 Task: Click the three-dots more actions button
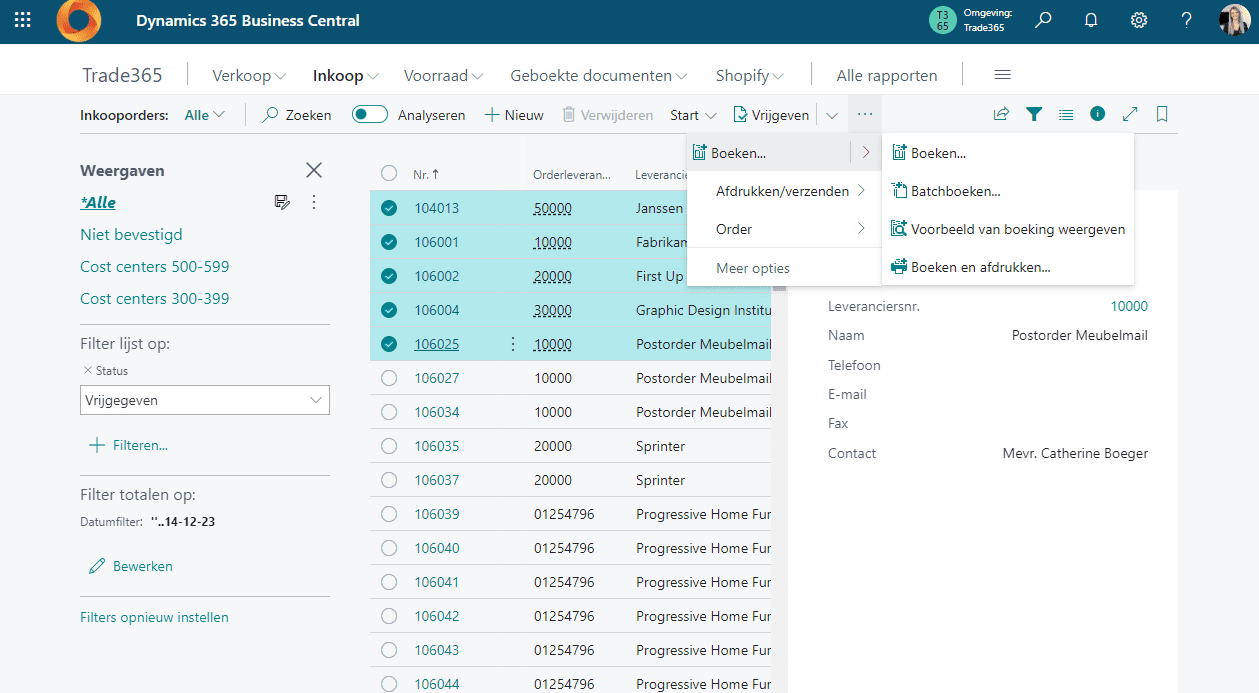(865, 114)
